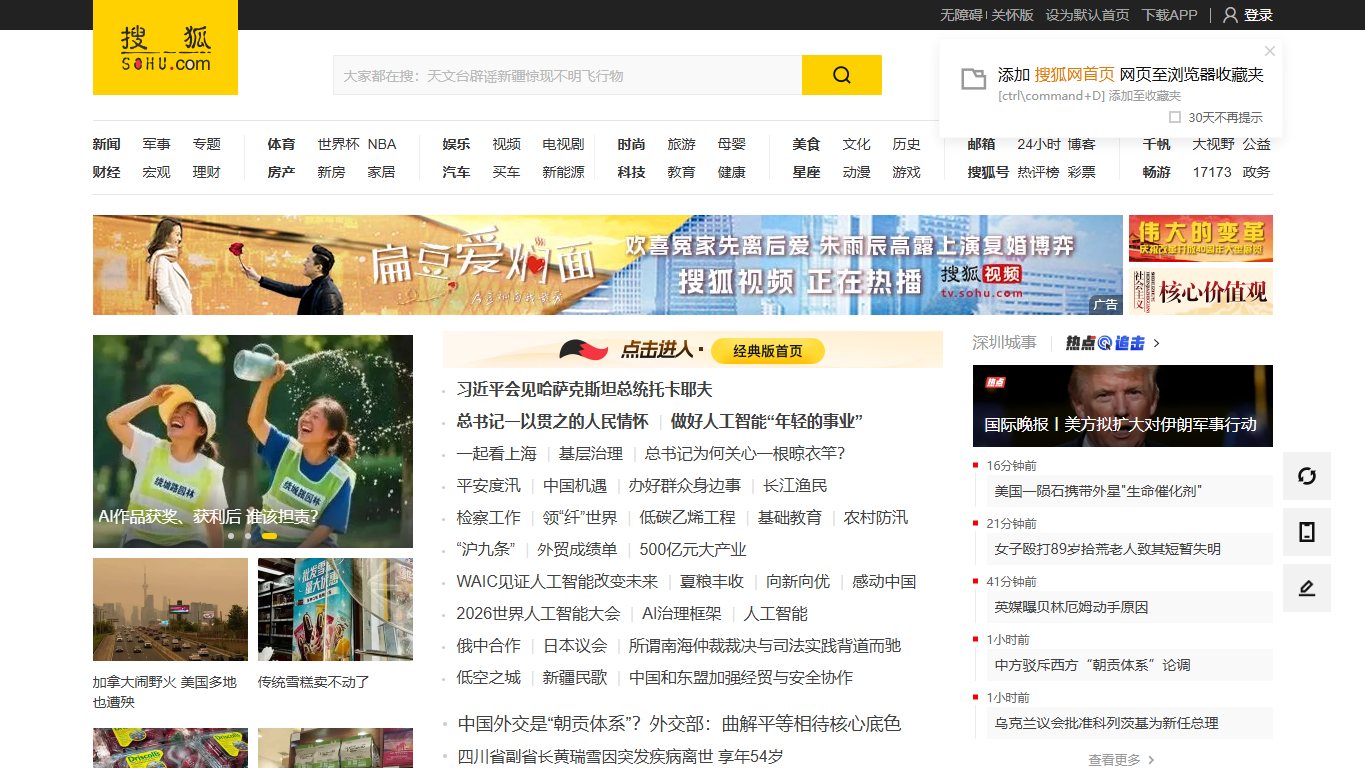Open 英媒曝贝林厄姆动手原因 news
The image size is (1365, 768).
pos(1072,607)
